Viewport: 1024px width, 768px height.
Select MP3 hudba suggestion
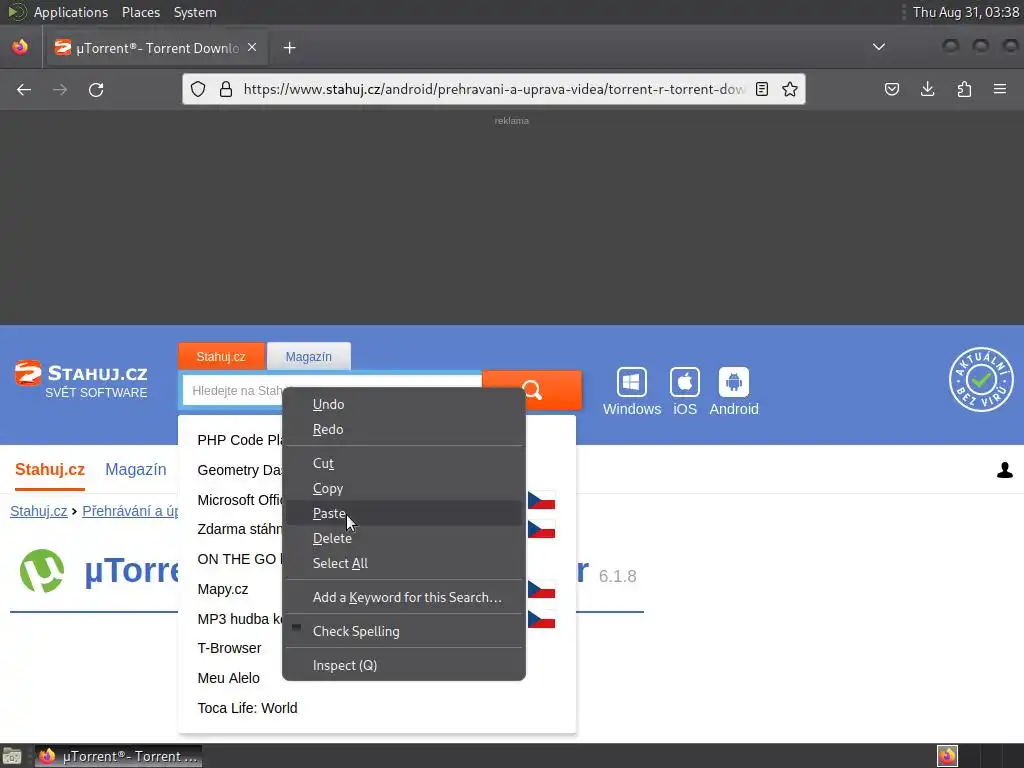tap(240, 619)
